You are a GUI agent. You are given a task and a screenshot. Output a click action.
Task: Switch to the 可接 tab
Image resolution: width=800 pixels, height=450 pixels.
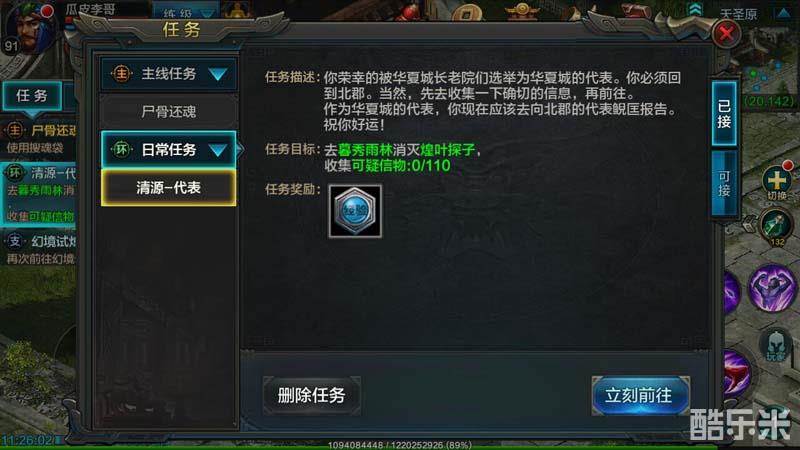(724, 184)
